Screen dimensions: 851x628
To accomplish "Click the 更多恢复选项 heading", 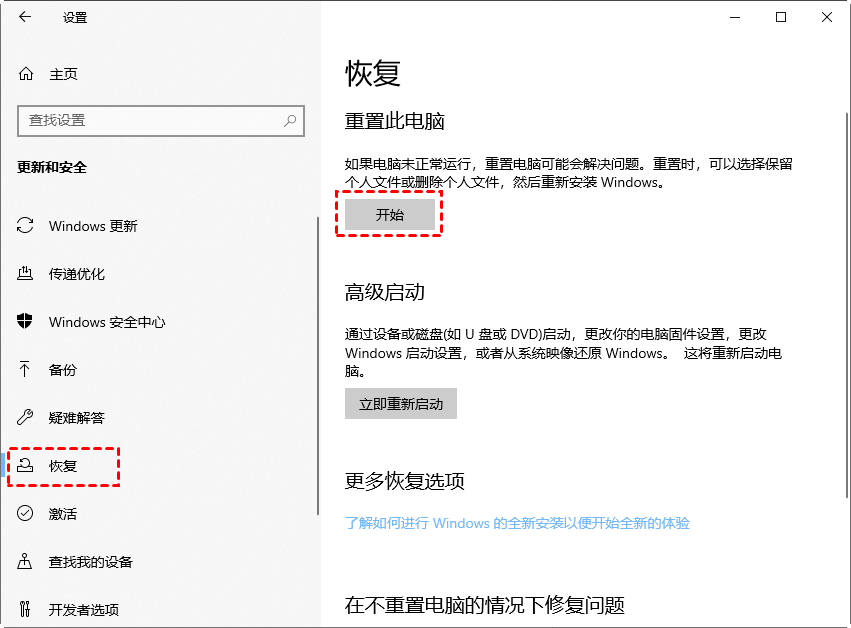I will pos(404,481).
